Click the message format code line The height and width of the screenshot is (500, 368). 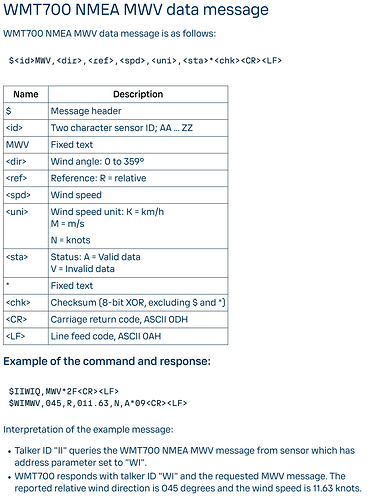[145, 61]
